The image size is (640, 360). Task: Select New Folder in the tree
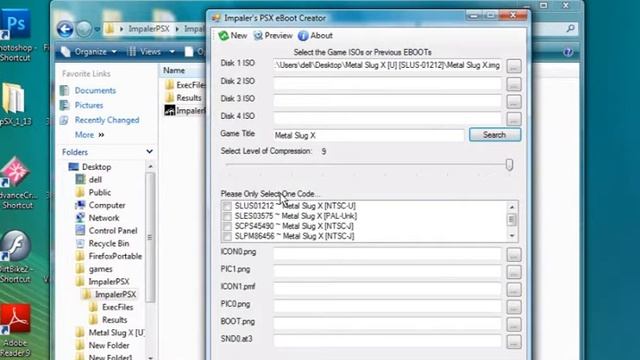pyautogui.click(x=109, y=345)
